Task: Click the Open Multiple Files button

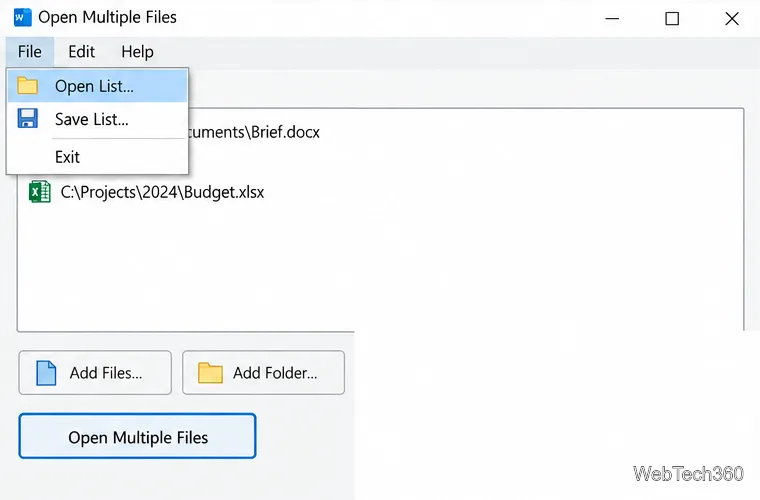Action: [x=137, y=436]
